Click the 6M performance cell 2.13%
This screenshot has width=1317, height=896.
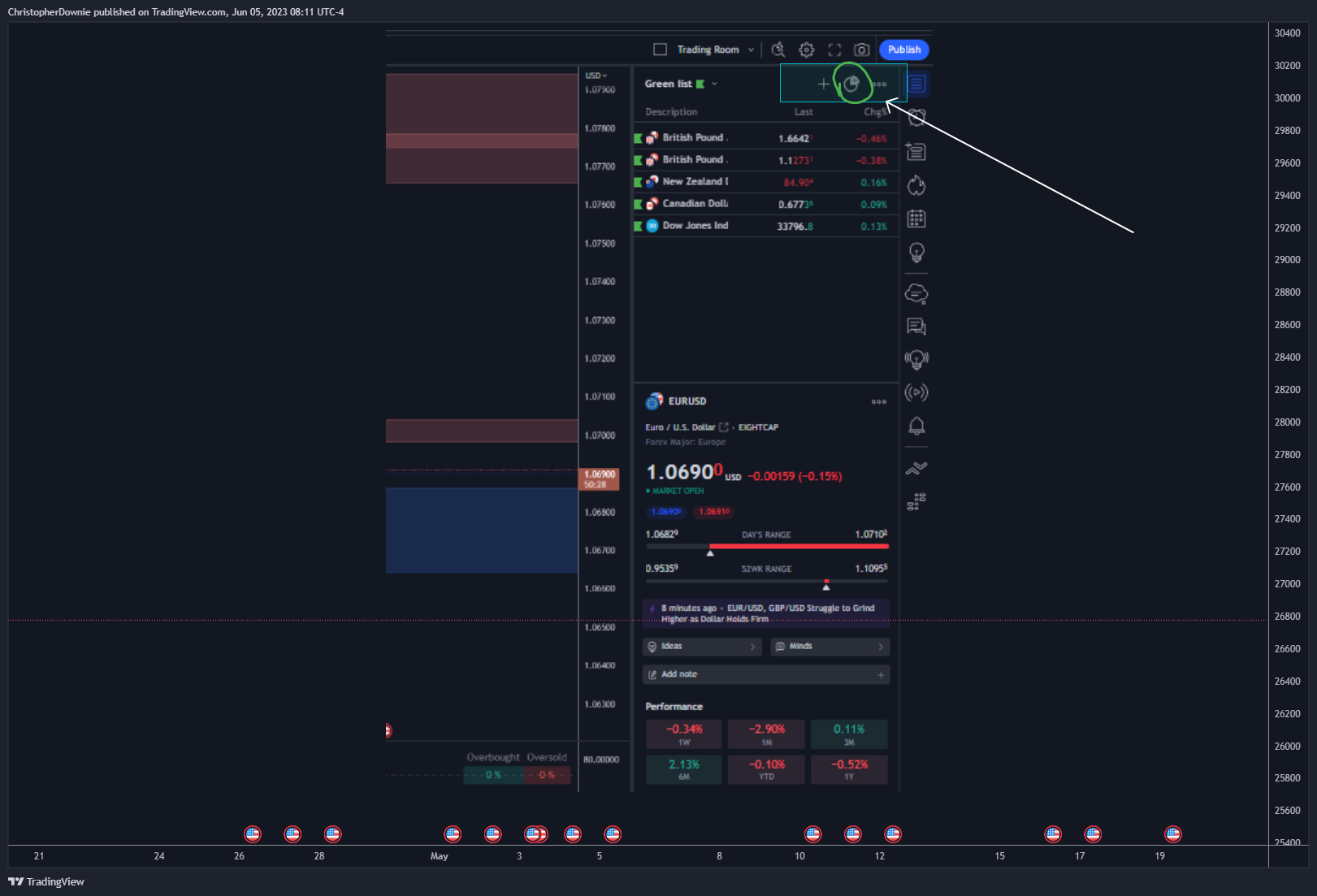coord(684,769)
